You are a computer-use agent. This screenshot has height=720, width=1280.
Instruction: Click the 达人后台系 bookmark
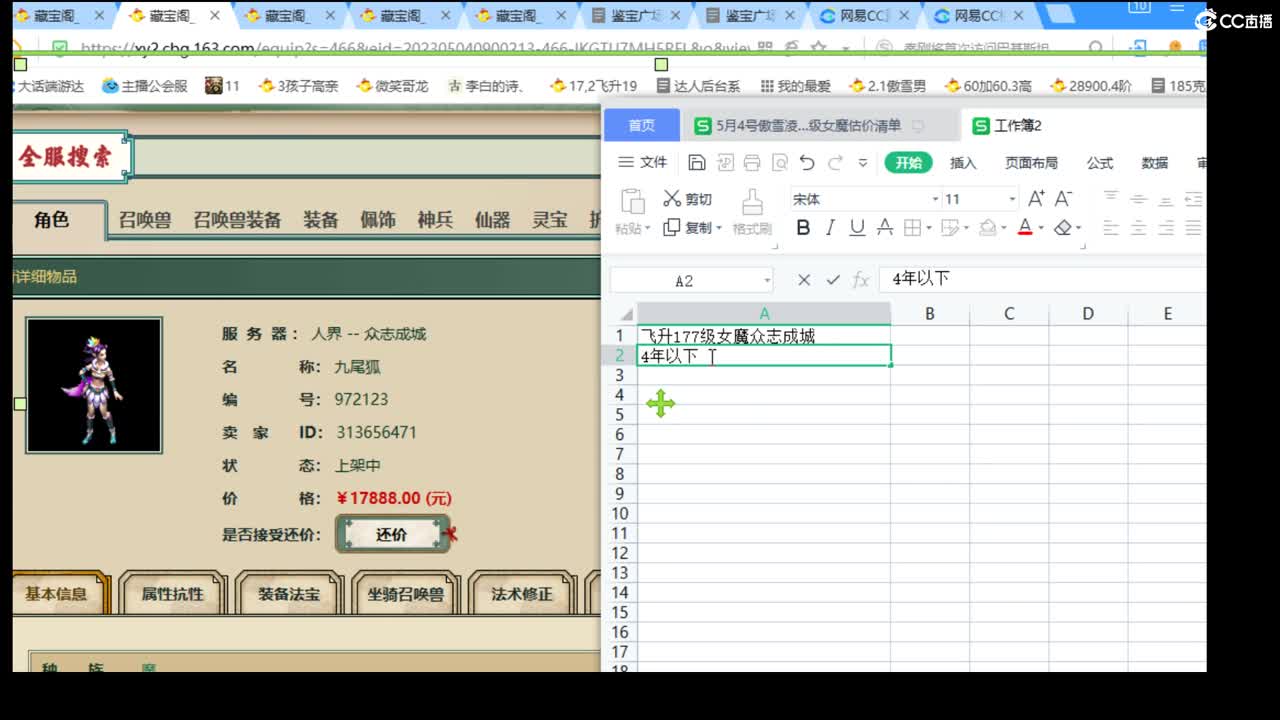coord(697,86)
